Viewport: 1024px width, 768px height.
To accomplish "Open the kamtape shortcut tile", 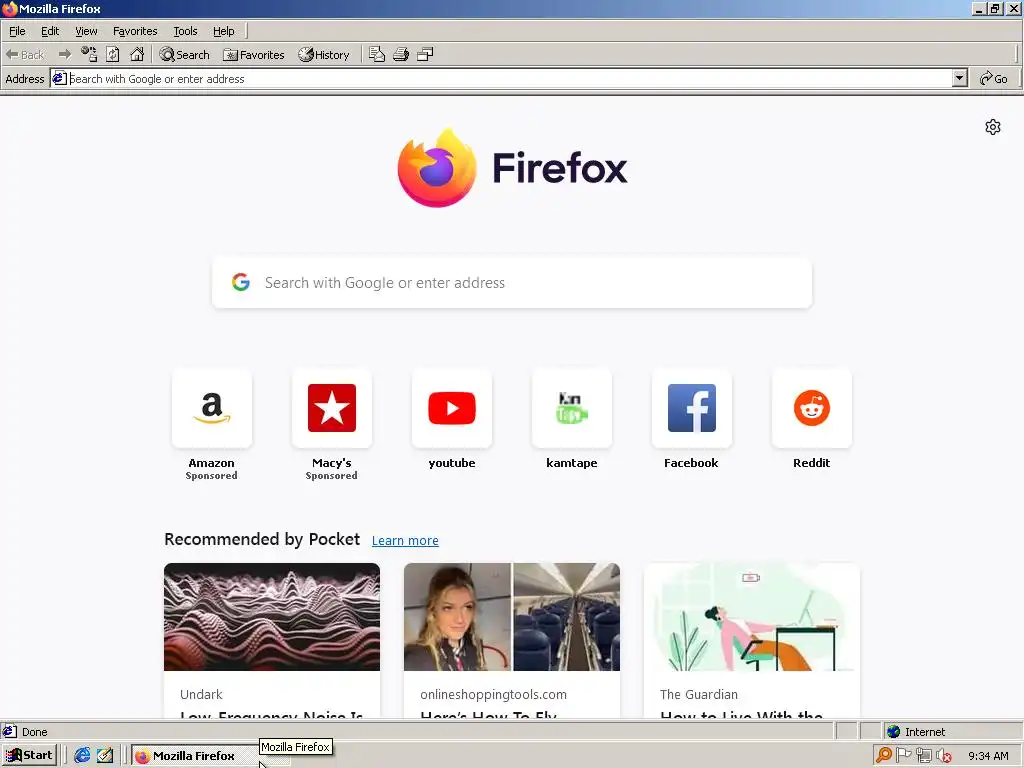I will pyautogui.click(x=572, y=408).
